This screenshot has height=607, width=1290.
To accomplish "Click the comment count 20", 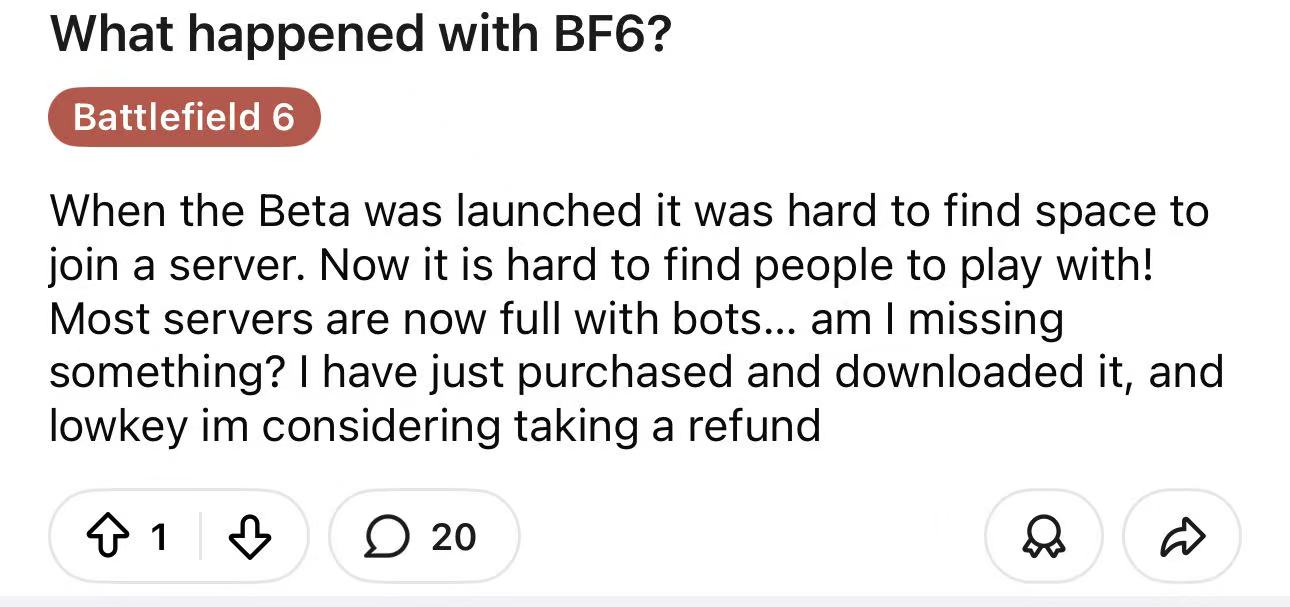I will (453, 538).
